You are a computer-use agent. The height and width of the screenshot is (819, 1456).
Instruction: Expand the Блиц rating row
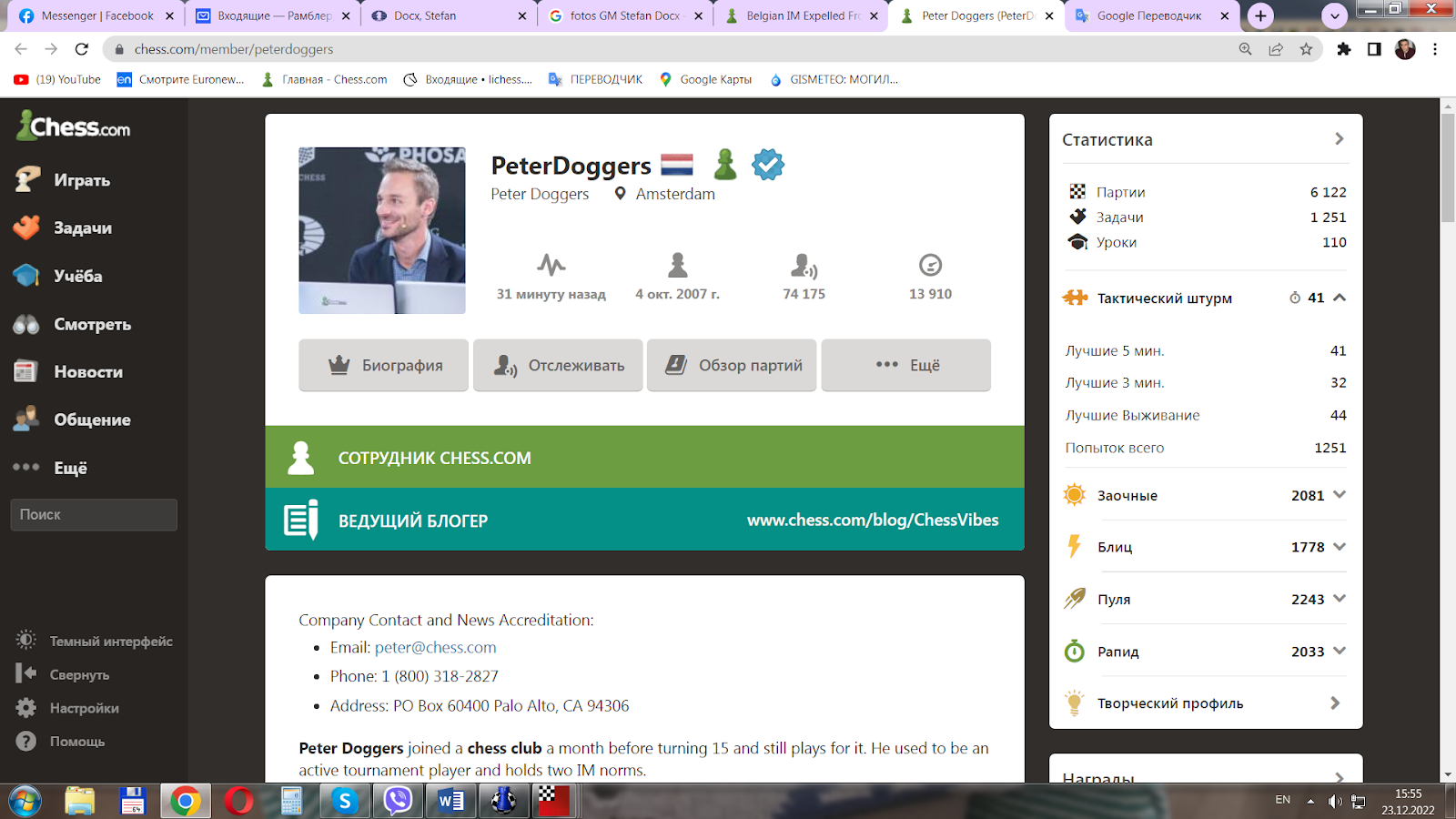[1340, 547]
